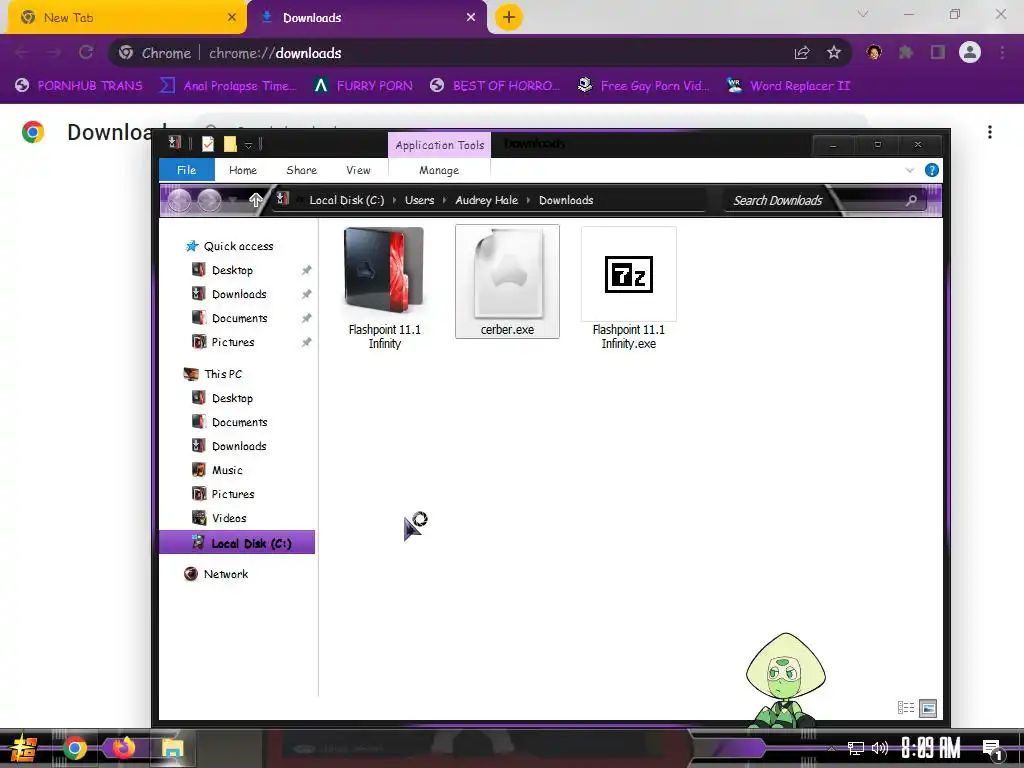Switch to details list view
The width and height of the screenshot is (1024, 768).
[x=906, y=707]
